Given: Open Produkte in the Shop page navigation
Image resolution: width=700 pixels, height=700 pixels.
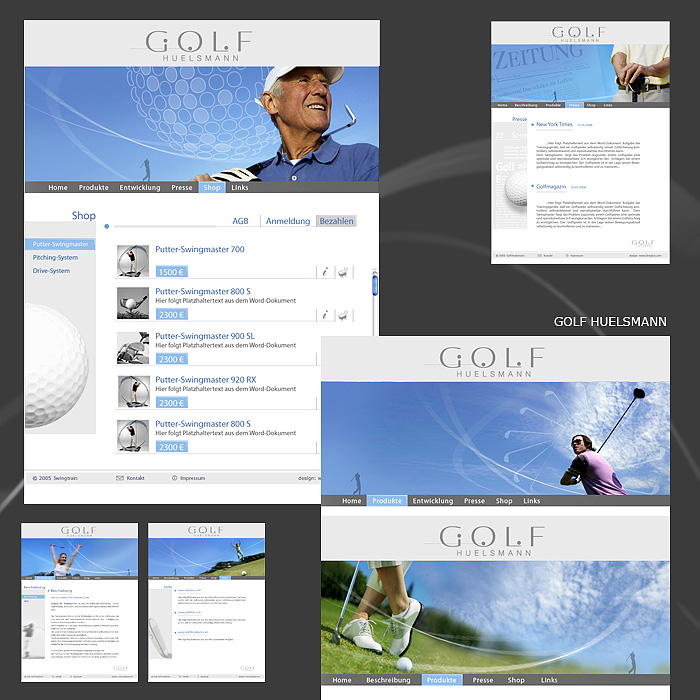Looking at the screenshot, I should coord(94,188).
